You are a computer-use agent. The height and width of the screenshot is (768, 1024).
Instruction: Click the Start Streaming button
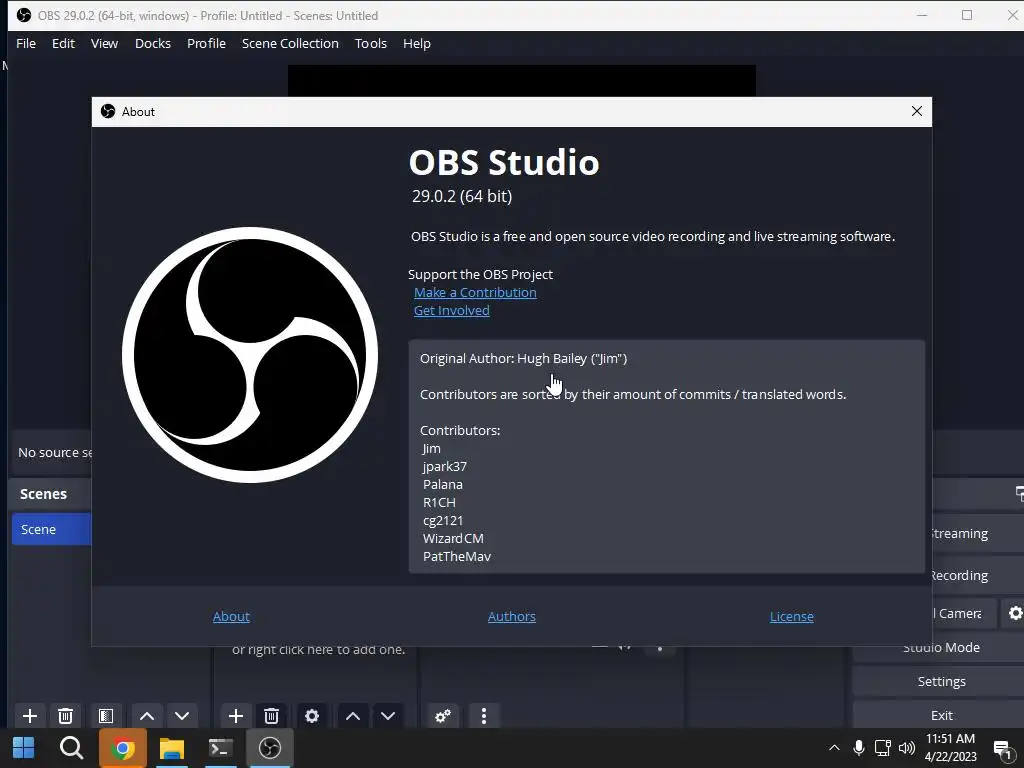[978, 533]
